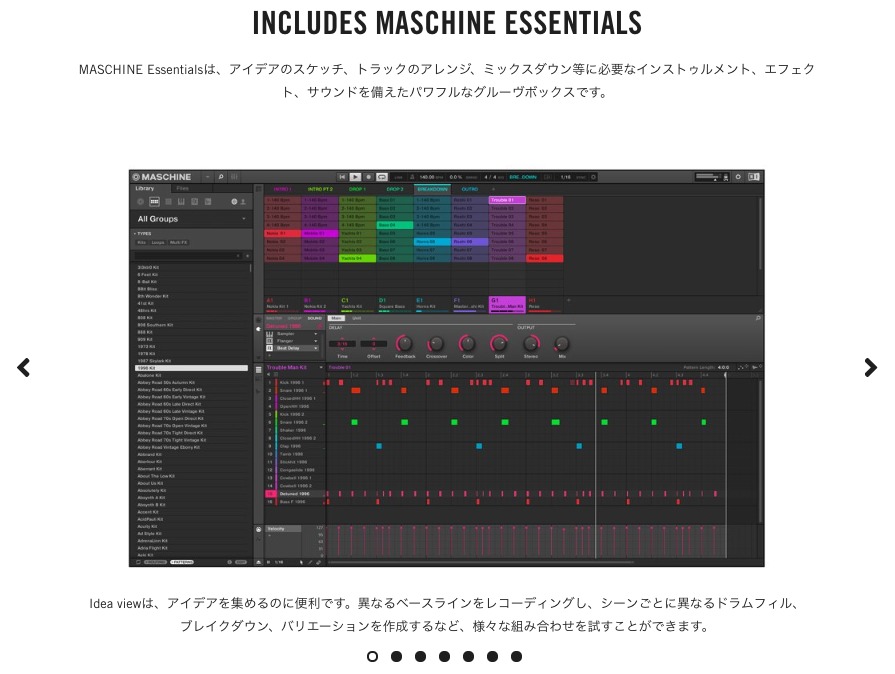The image size is (895, 674).
Task: Click the Crossover knob
Action: pos(436,344)
